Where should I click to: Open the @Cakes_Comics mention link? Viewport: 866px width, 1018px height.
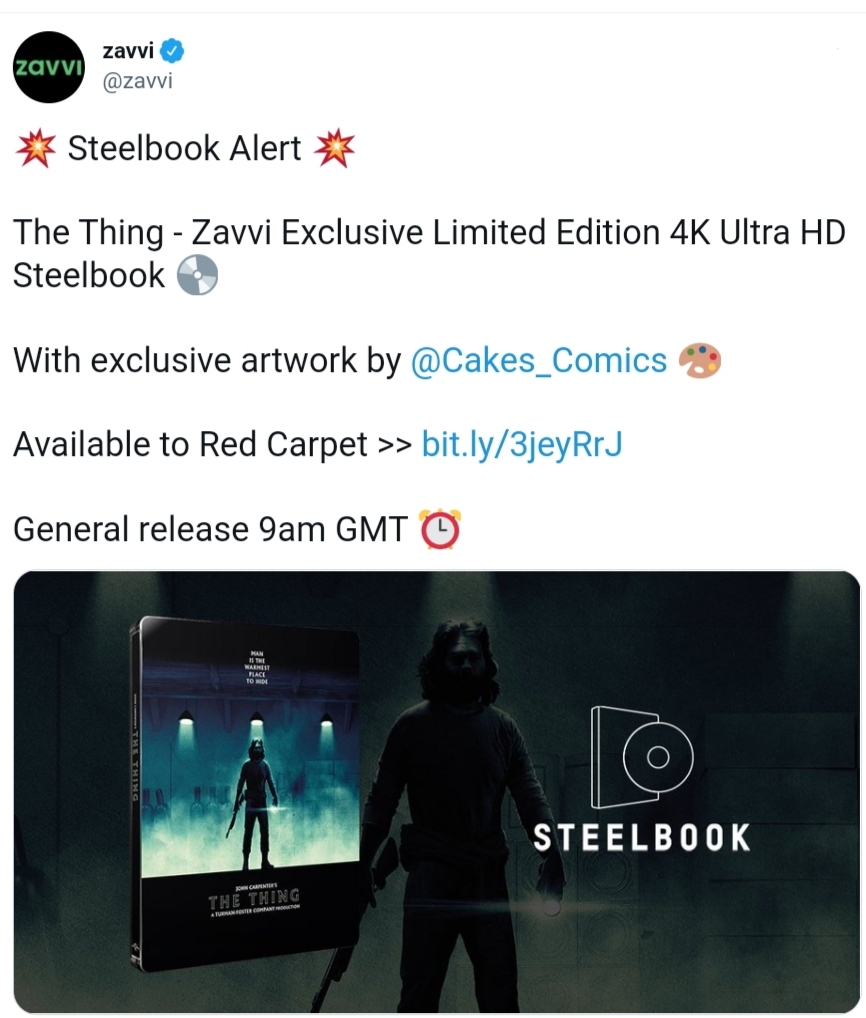pyautogui.click(x=539, y=360)
